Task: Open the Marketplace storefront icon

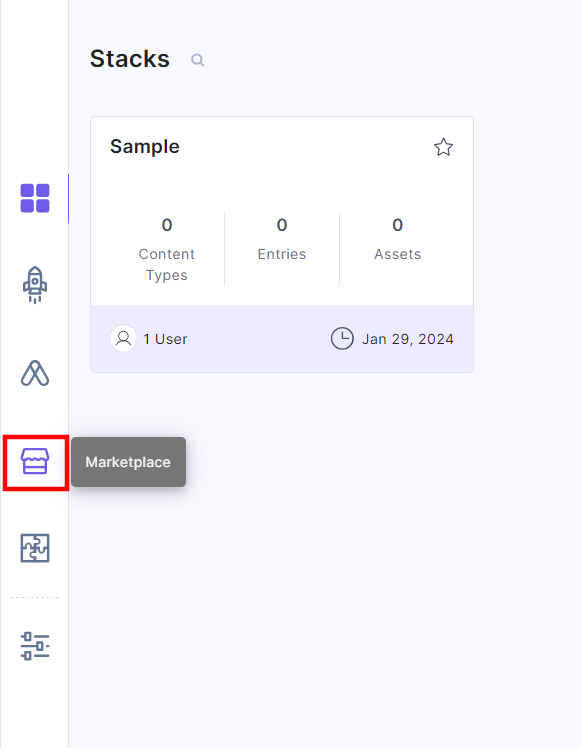Action: pyautogui.click(x=35, y=461)
